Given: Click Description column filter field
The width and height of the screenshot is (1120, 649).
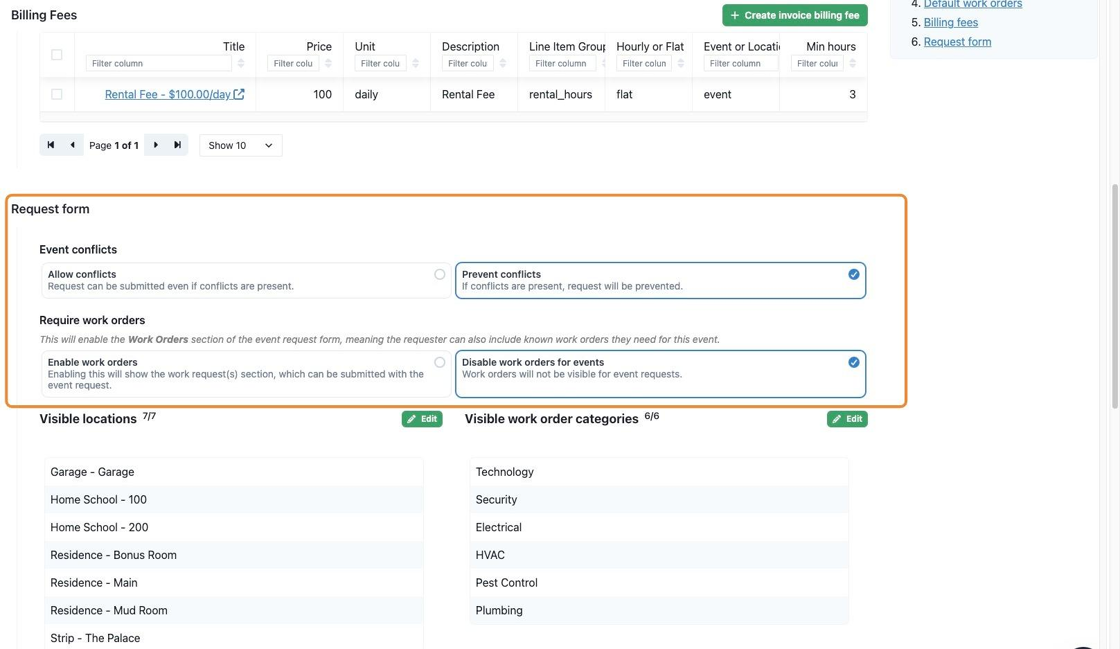Looking at the screenshot, I should tap(467, 64).
